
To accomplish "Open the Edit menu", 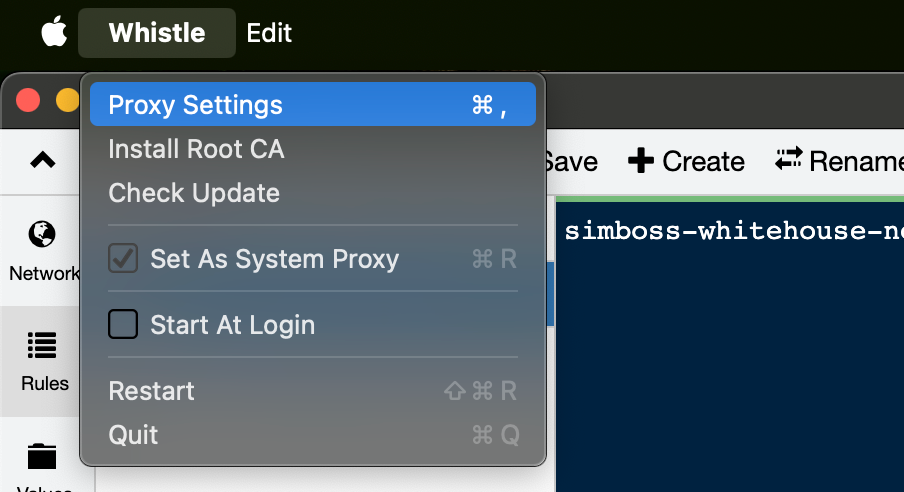I will [x=269, y=32].
